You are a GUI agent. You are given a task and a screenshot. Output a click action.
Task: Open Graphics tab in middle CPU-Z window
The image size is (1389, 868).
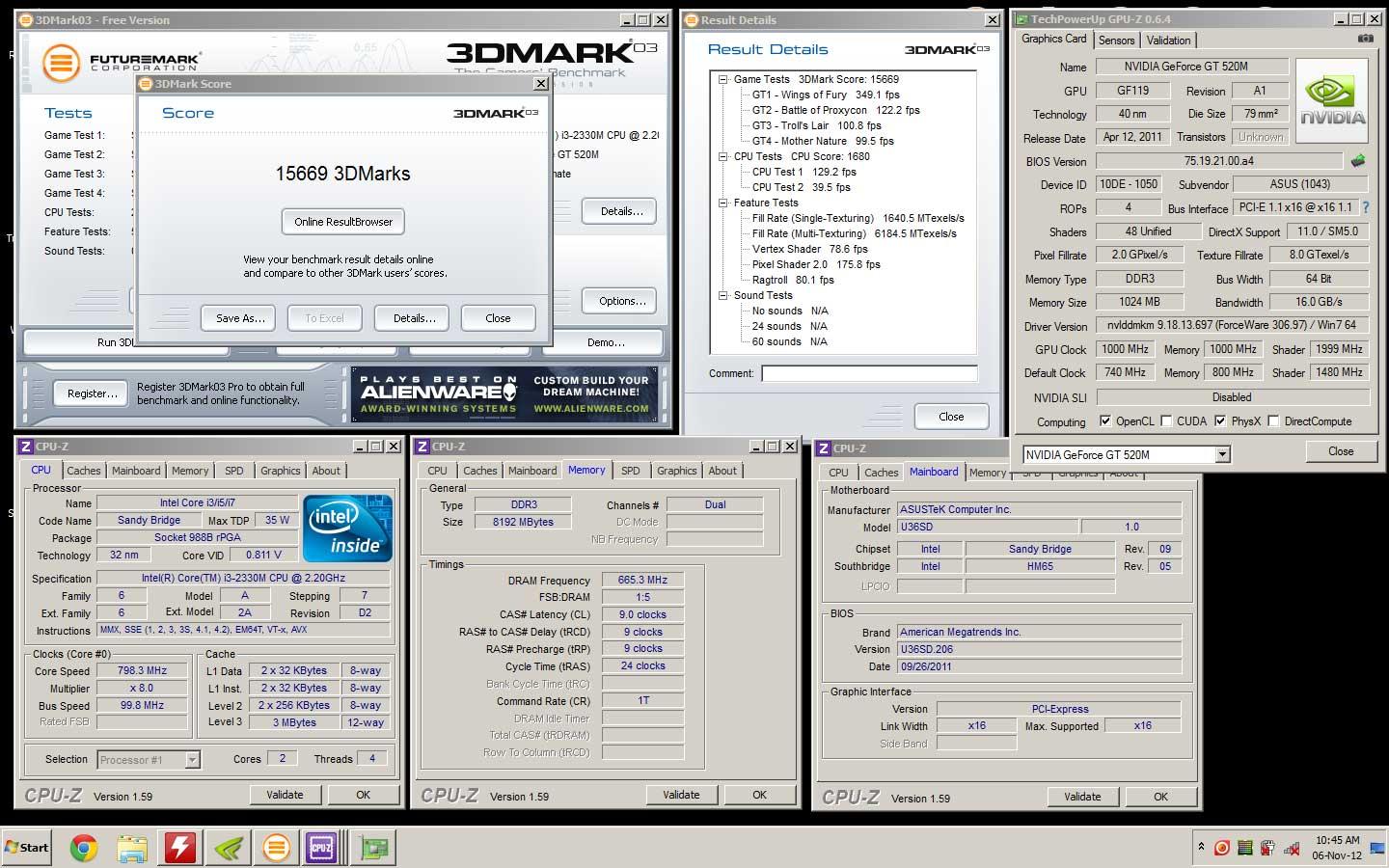click(x=677, y=471)
